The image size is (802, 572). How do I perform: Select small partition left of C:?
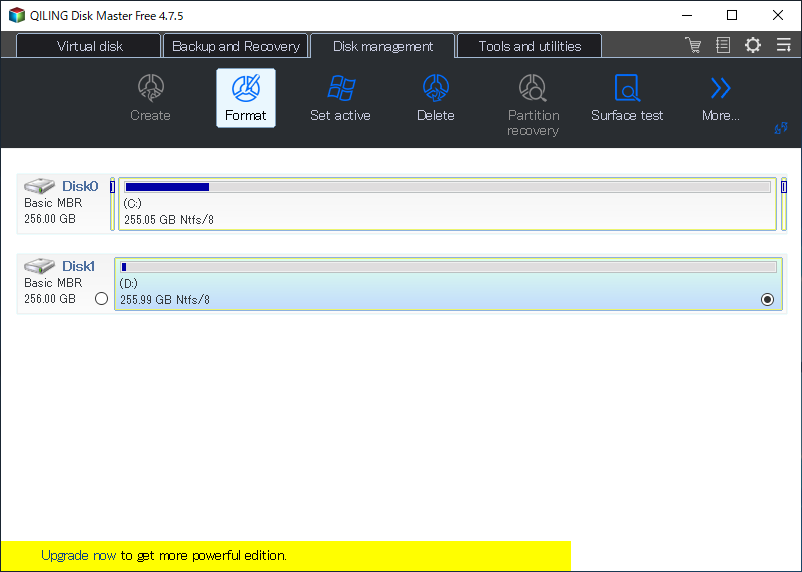point(113,204)
